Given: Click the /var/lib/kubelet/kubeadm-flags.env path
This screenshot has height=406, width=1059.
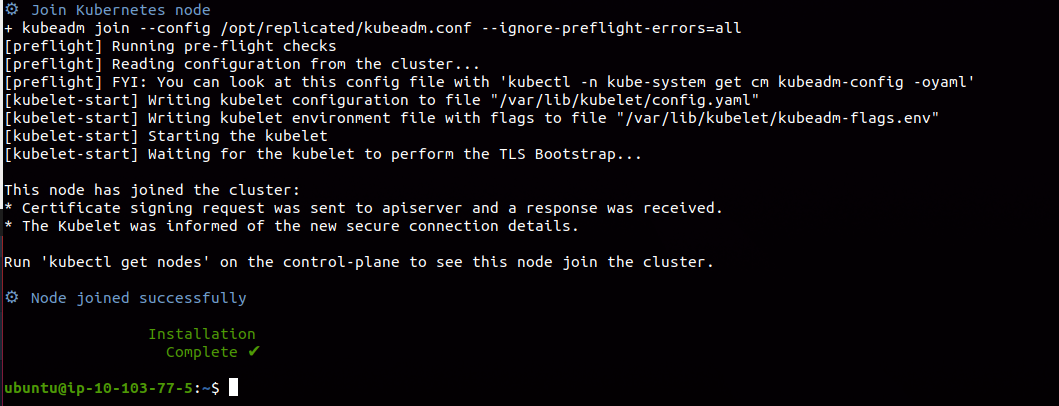Looking at the screenshot, I should coord(778,118).
